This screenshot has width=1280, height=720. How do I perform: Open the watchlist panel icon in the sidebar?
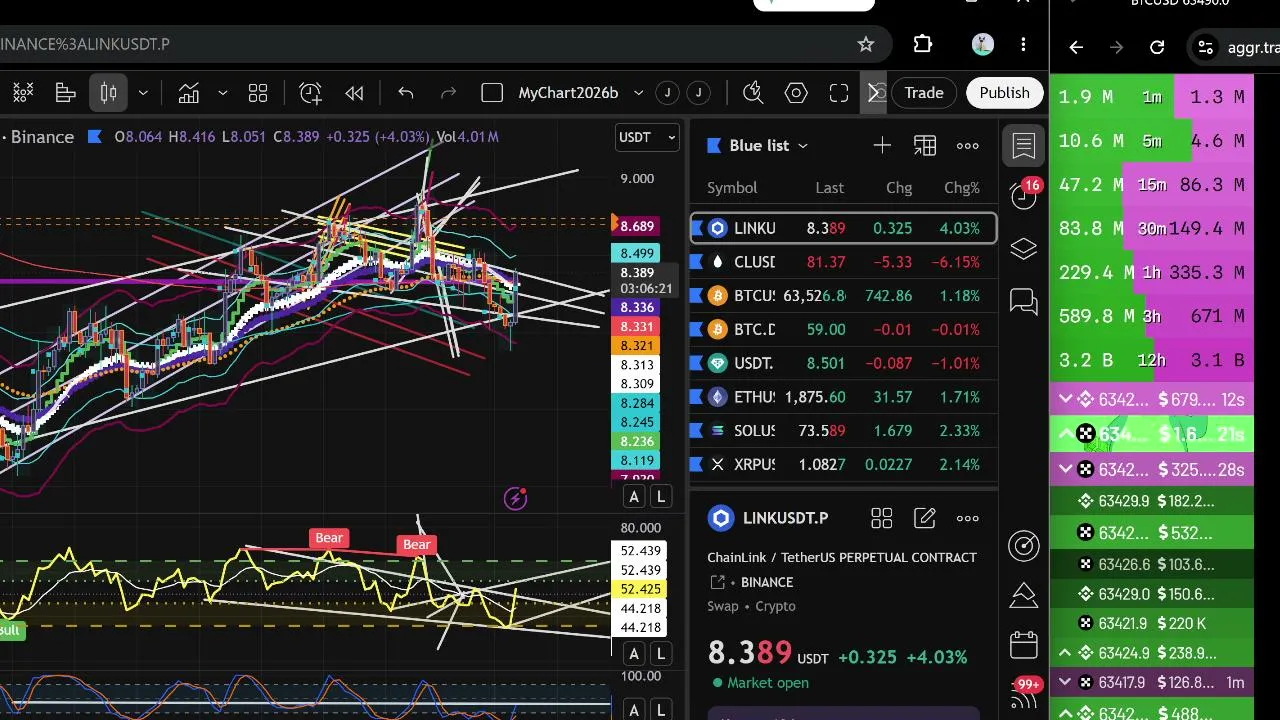click(x=1024, y=146)
